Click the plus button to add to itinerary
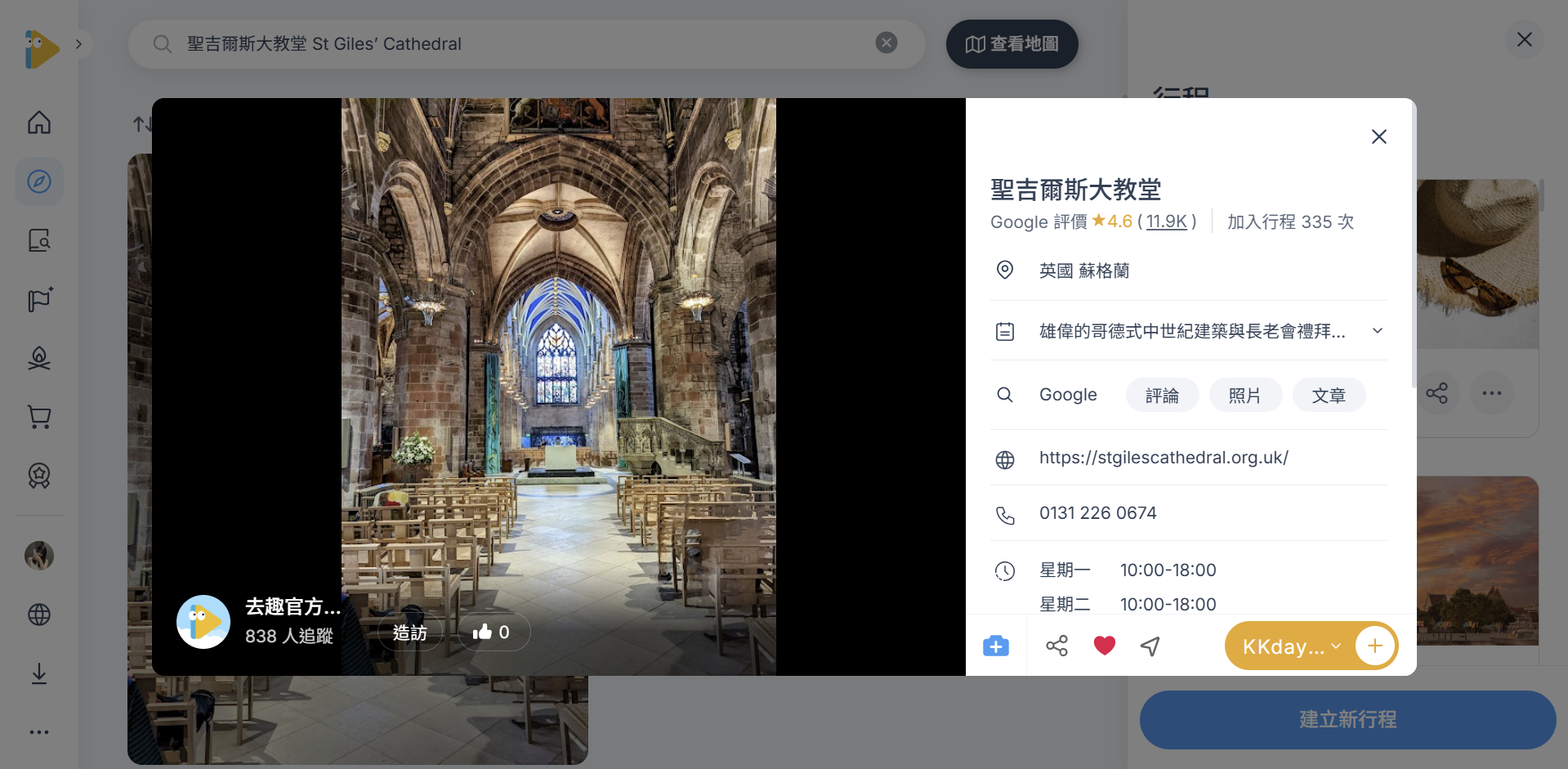 pyautogui.click(x=1375, y=646)
